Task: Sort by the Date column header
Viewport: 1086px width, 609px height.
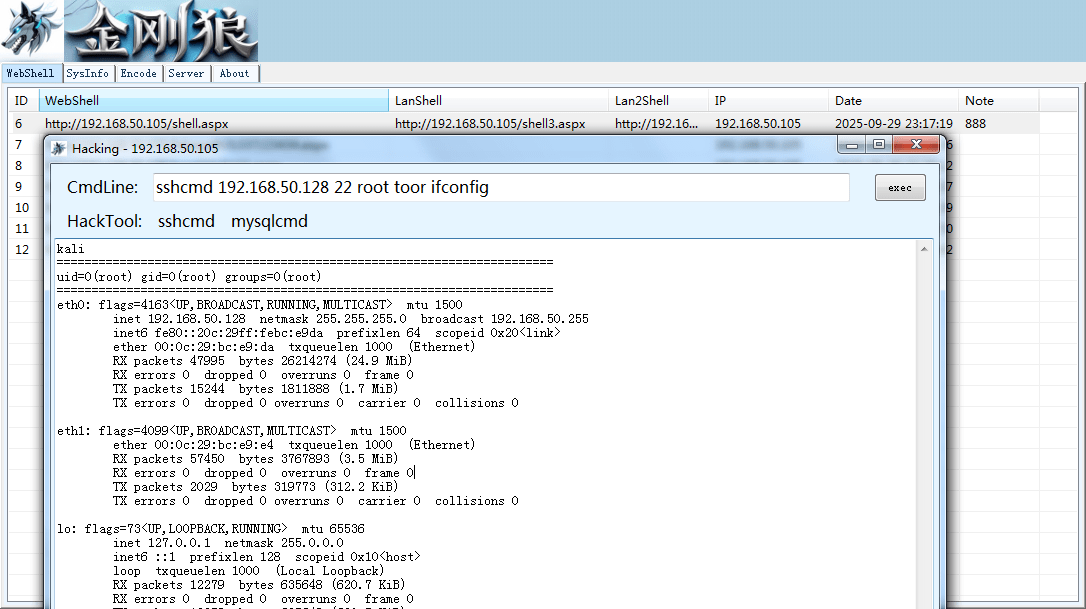Action: 893,100
